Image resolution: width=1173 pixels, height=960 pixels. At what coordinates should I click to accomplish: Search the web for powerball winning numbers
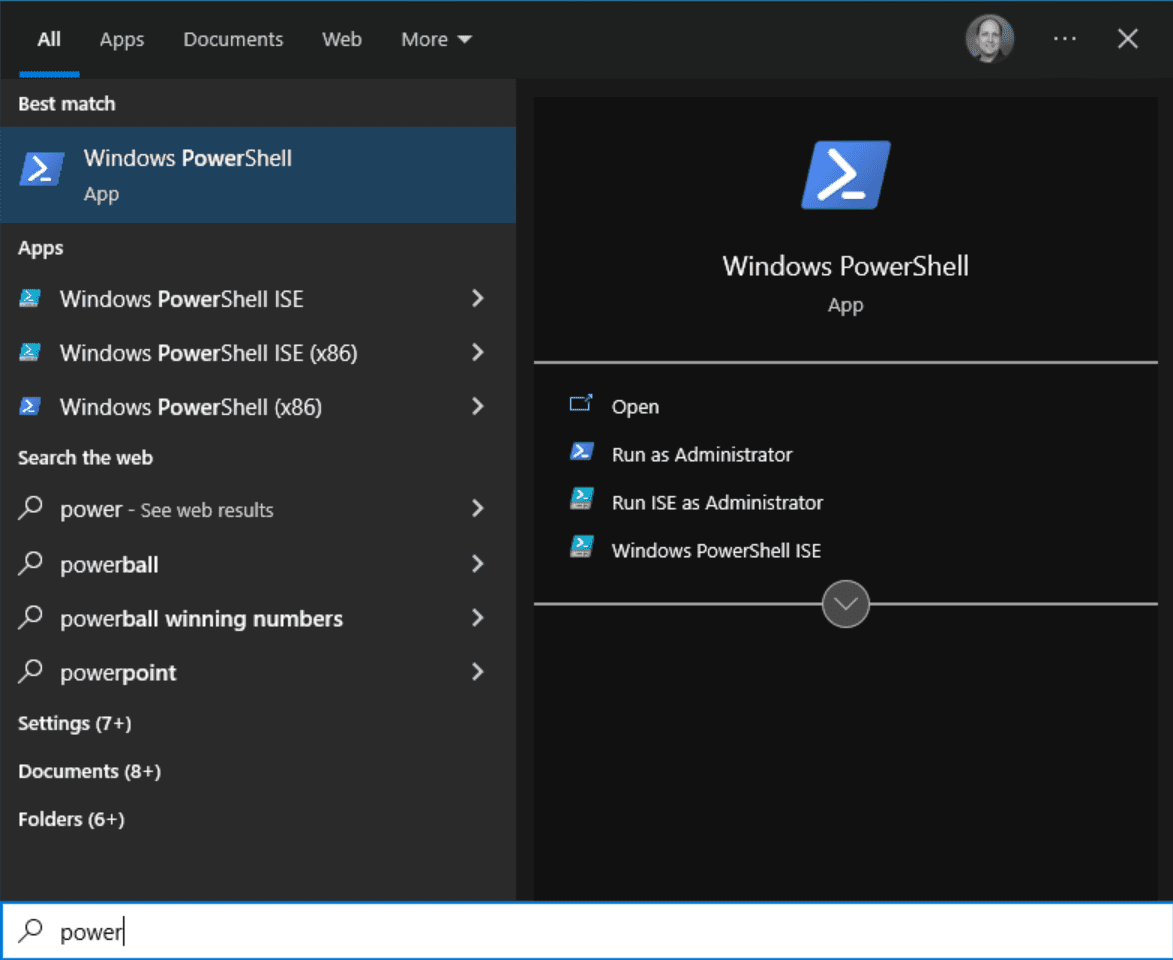click(x=258, y=617)
